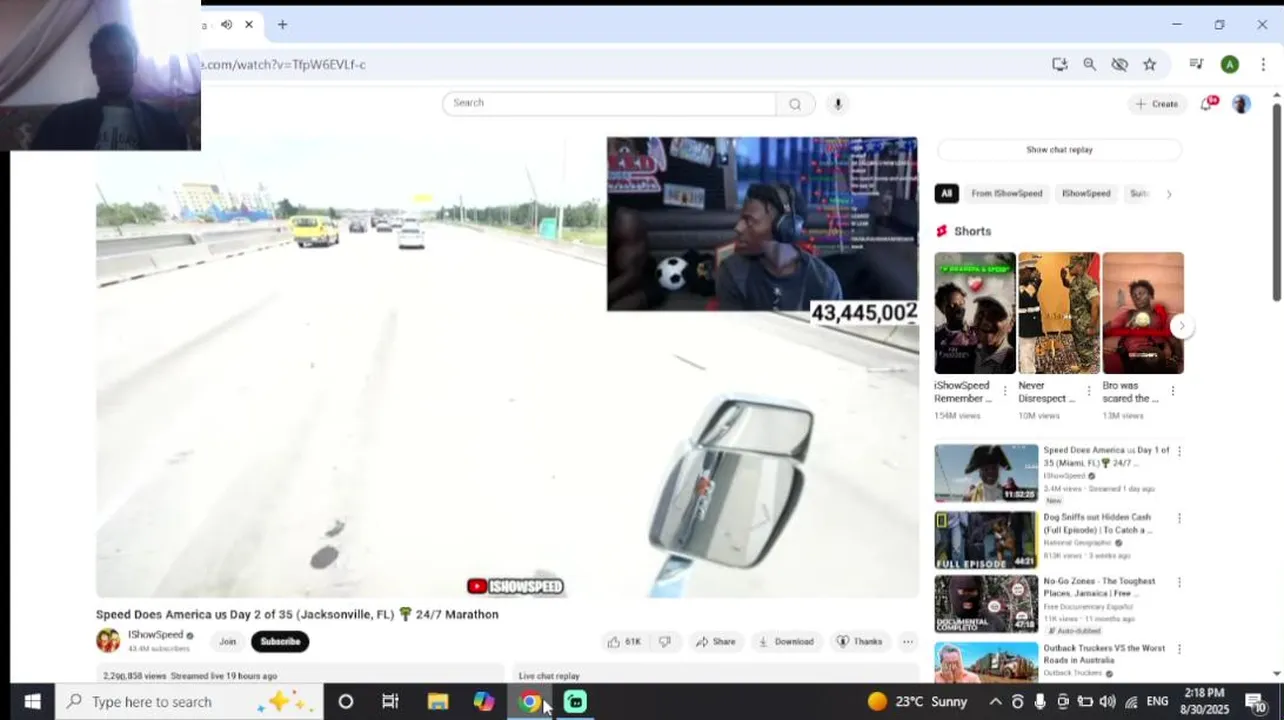The height and width of the screenshot is (720, 1284).
Task: Open the 'iShowSpeed Remember' short thumbnail
Action: tap(975, 313)
